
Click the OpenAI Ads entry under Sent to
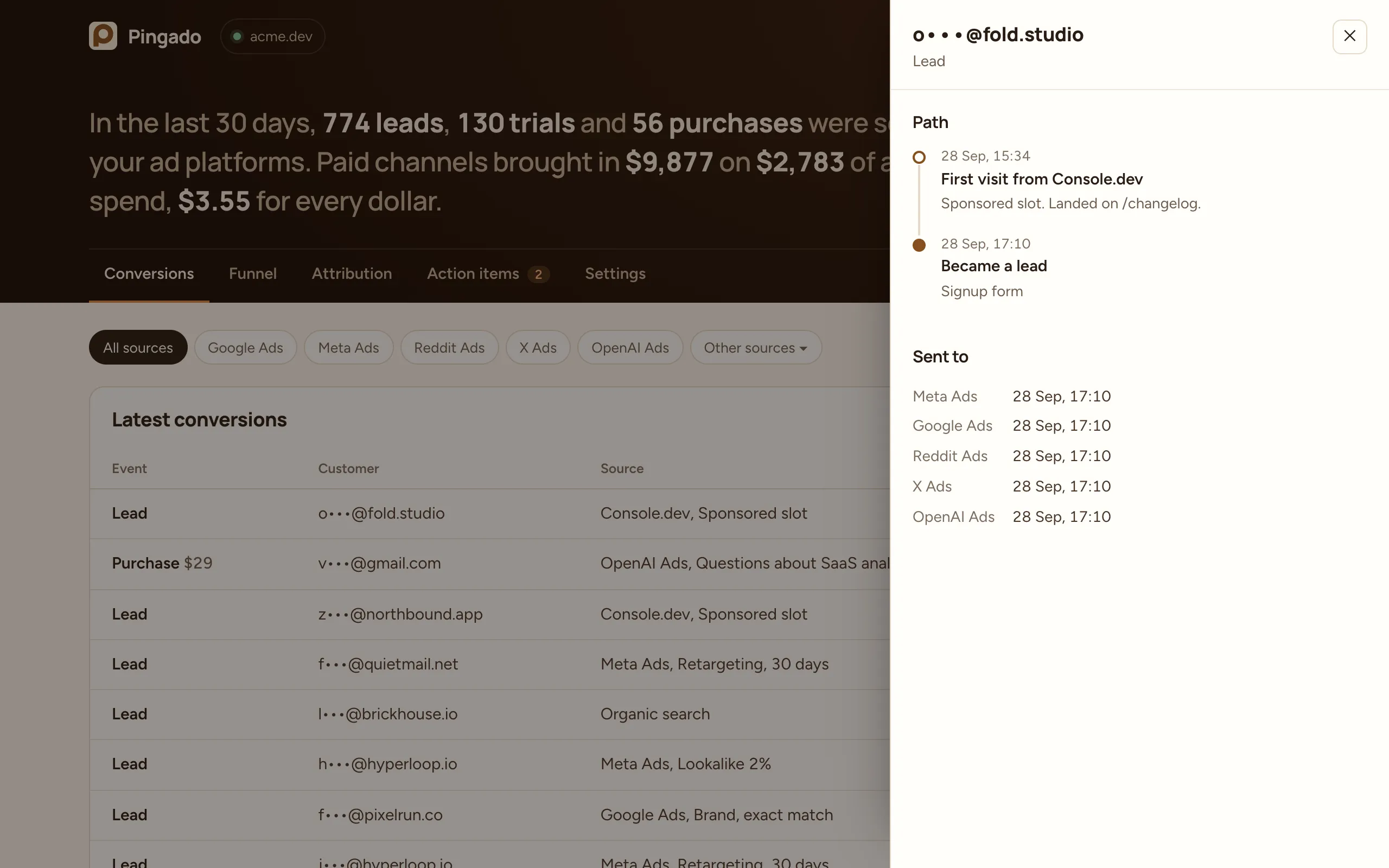pyautogui.click(x=1011, y=516)
